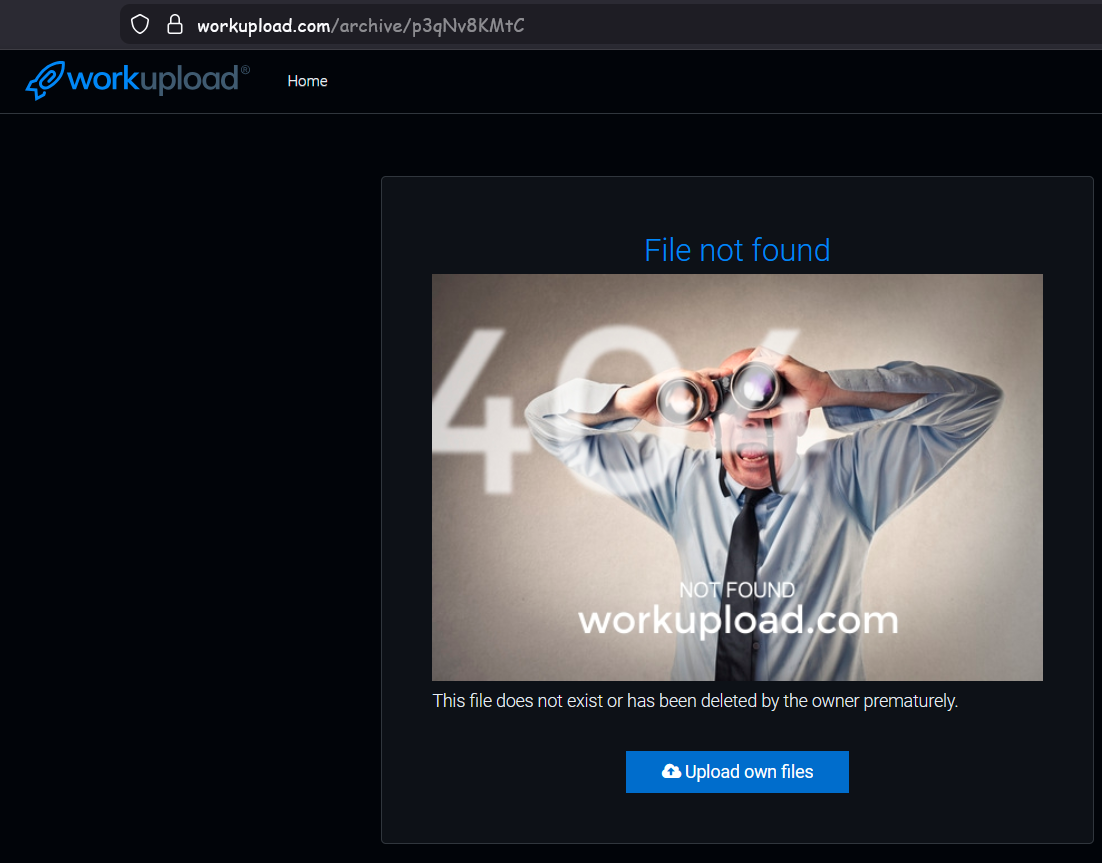This screenshot has height=863, width=1102.
Task: Click the 'Upload own files' button
Action: point(737,772)
